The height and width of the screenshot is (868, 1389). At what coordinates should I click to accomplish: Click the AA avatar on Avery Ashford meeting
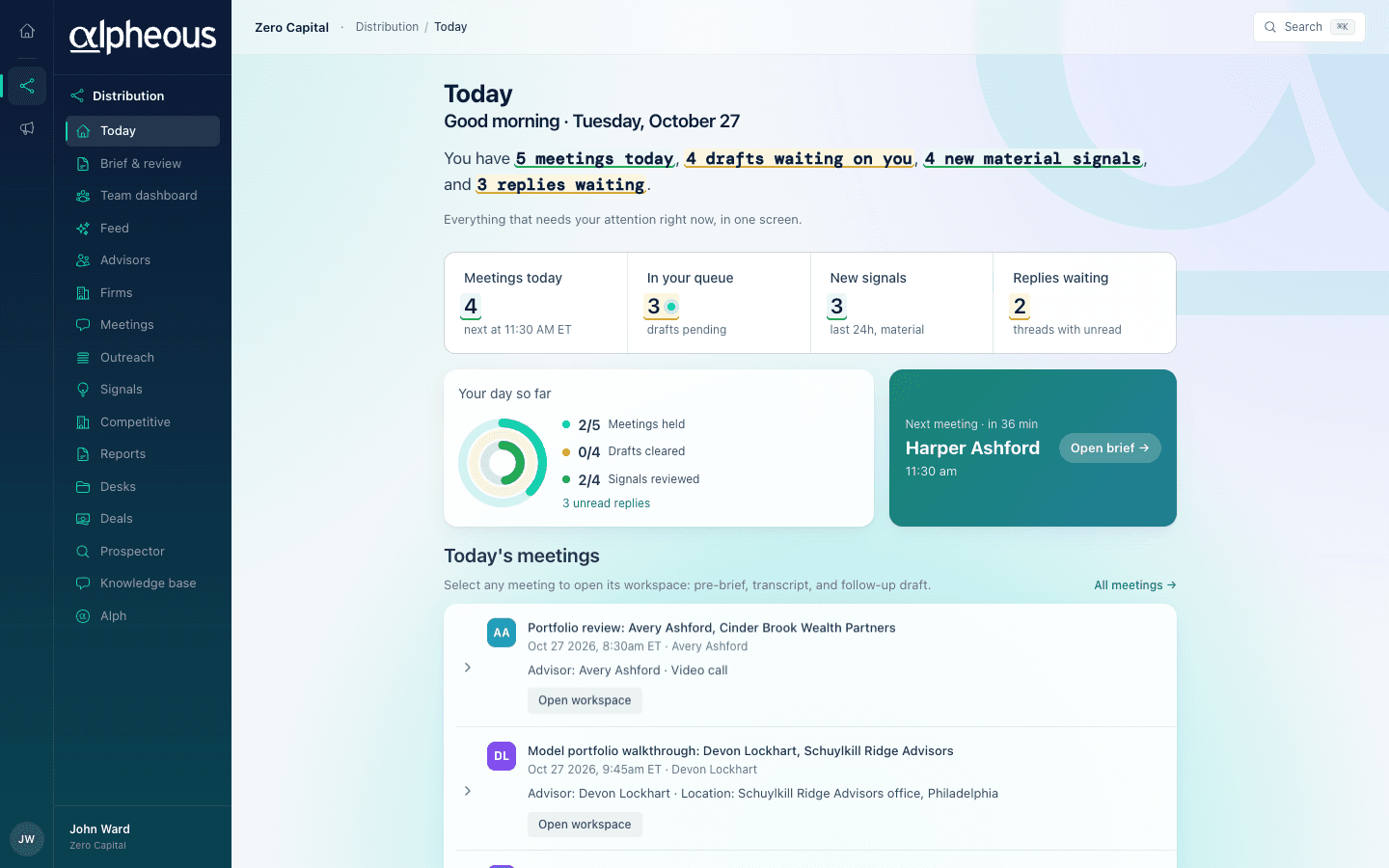click(502, 633)
